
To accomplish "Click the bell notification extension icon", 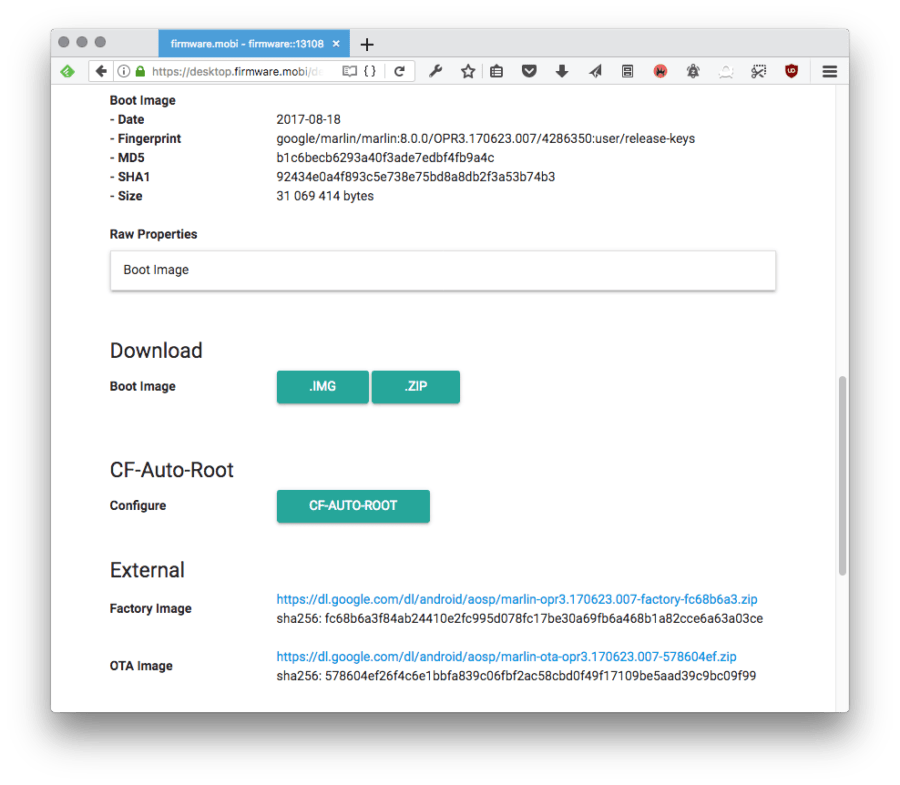I will click(693, 71).
